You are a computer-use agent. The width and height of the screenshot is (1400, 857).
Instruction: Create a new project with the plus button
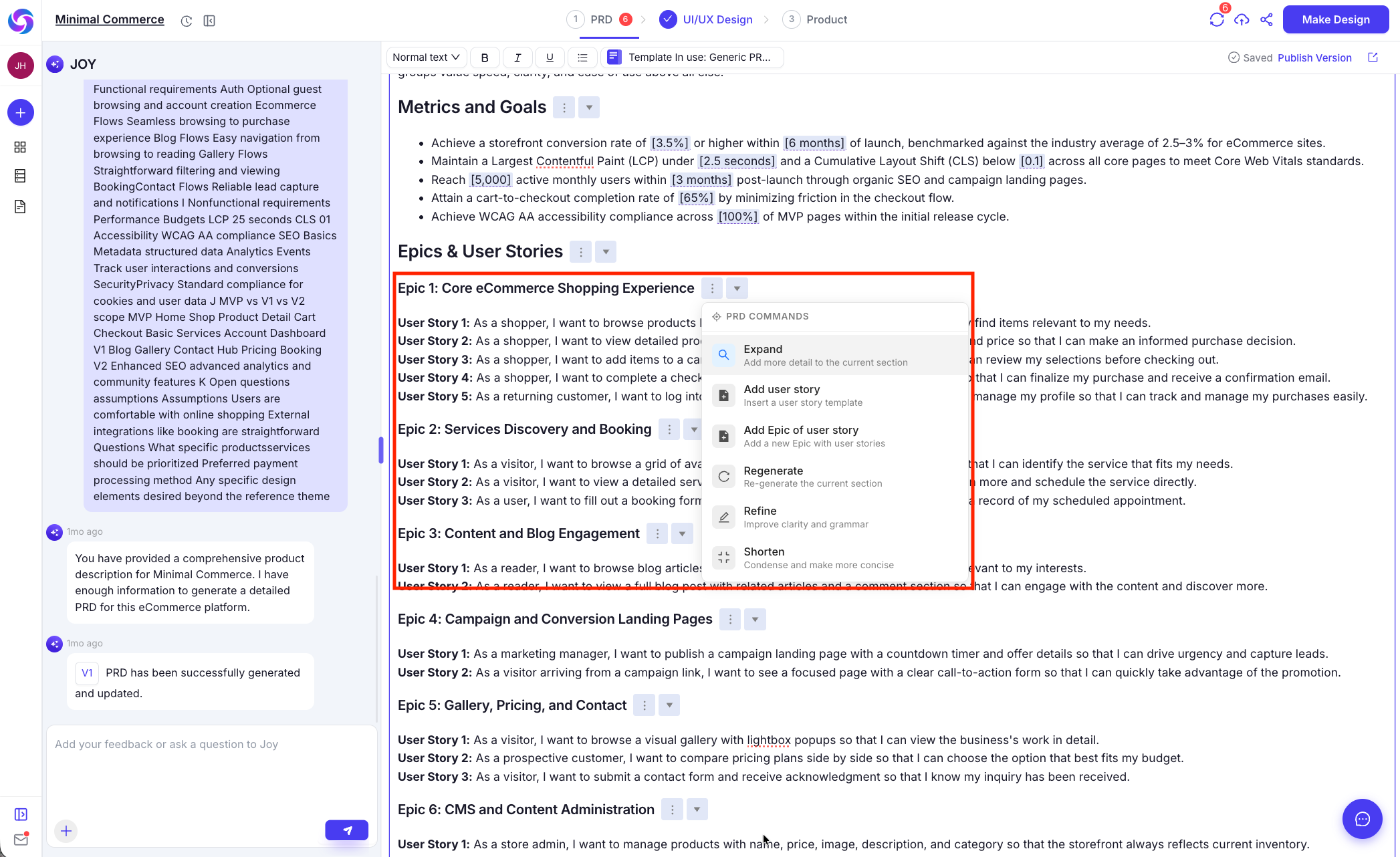tap(20, 112)
